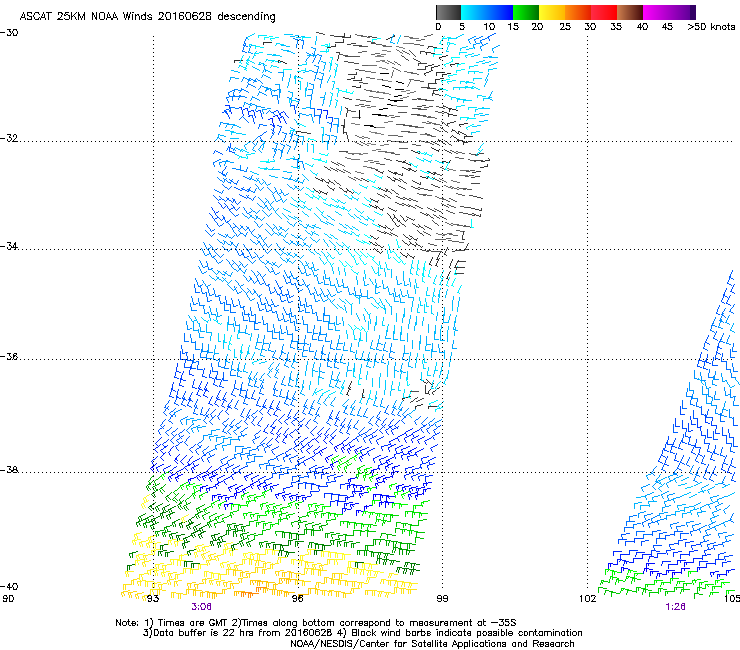Click the latitude label '-32'

[x=9, y=138]
